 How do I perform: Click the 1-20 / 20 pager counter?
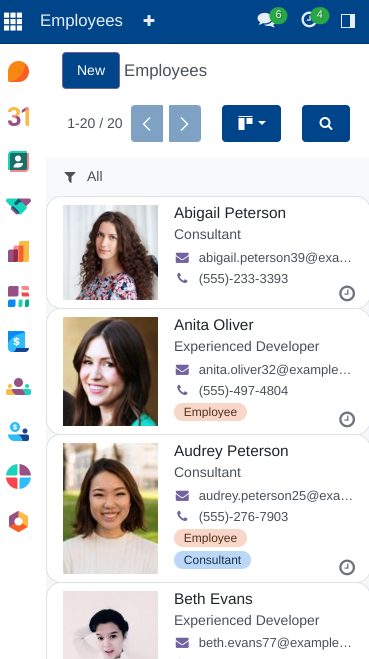pos(95,124)
